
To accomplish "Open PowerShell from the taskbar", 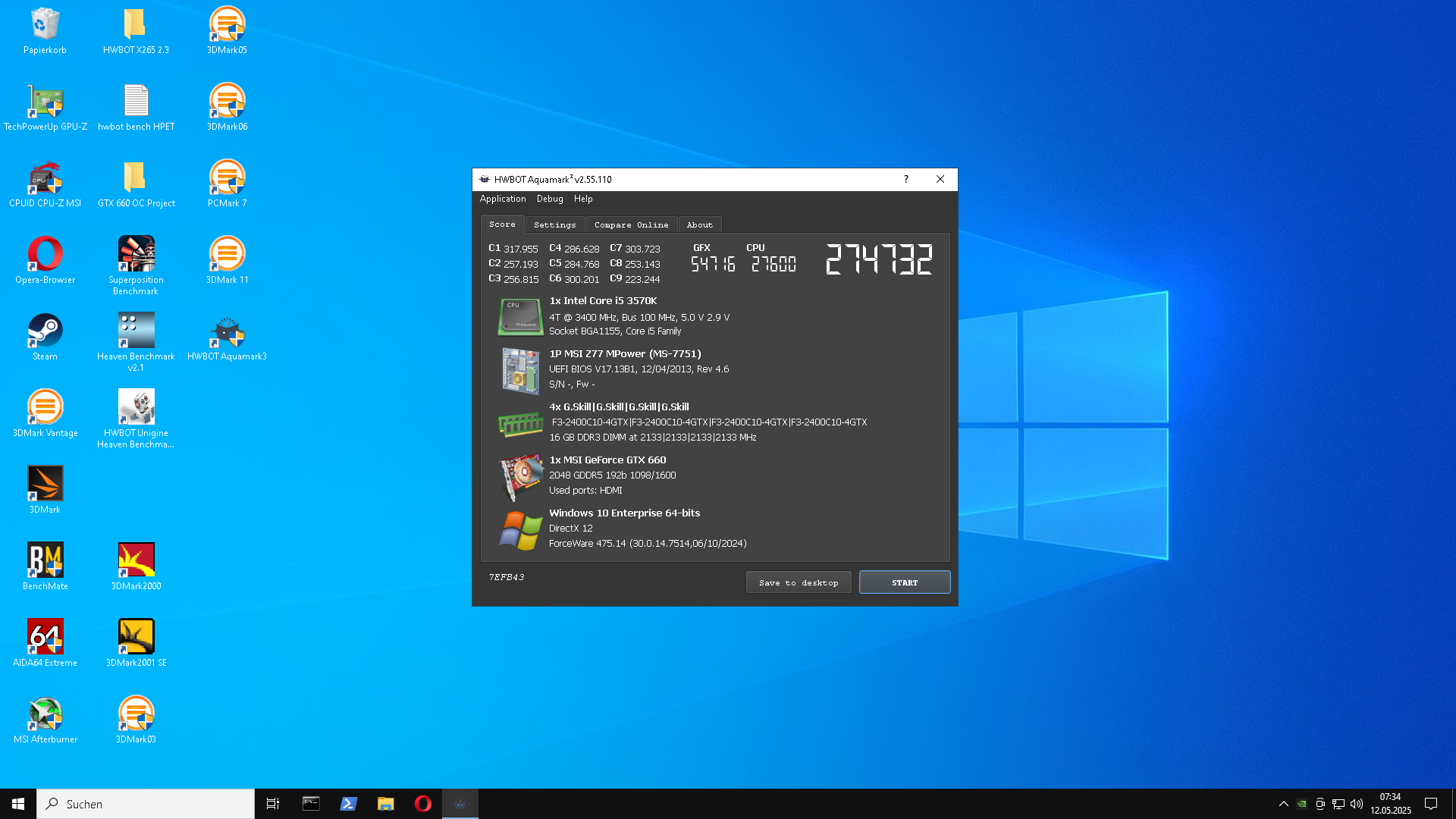I will click(348, 804).
